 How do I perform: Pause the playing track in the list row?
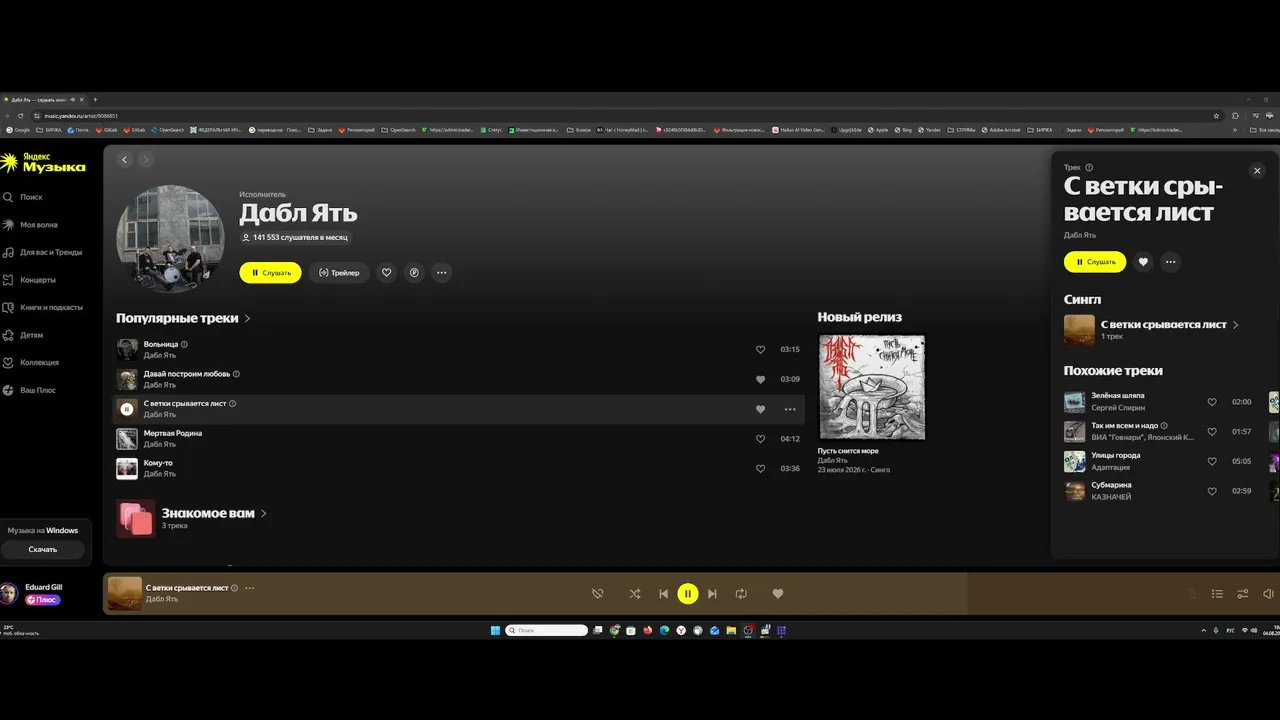(x=127, y=409)
